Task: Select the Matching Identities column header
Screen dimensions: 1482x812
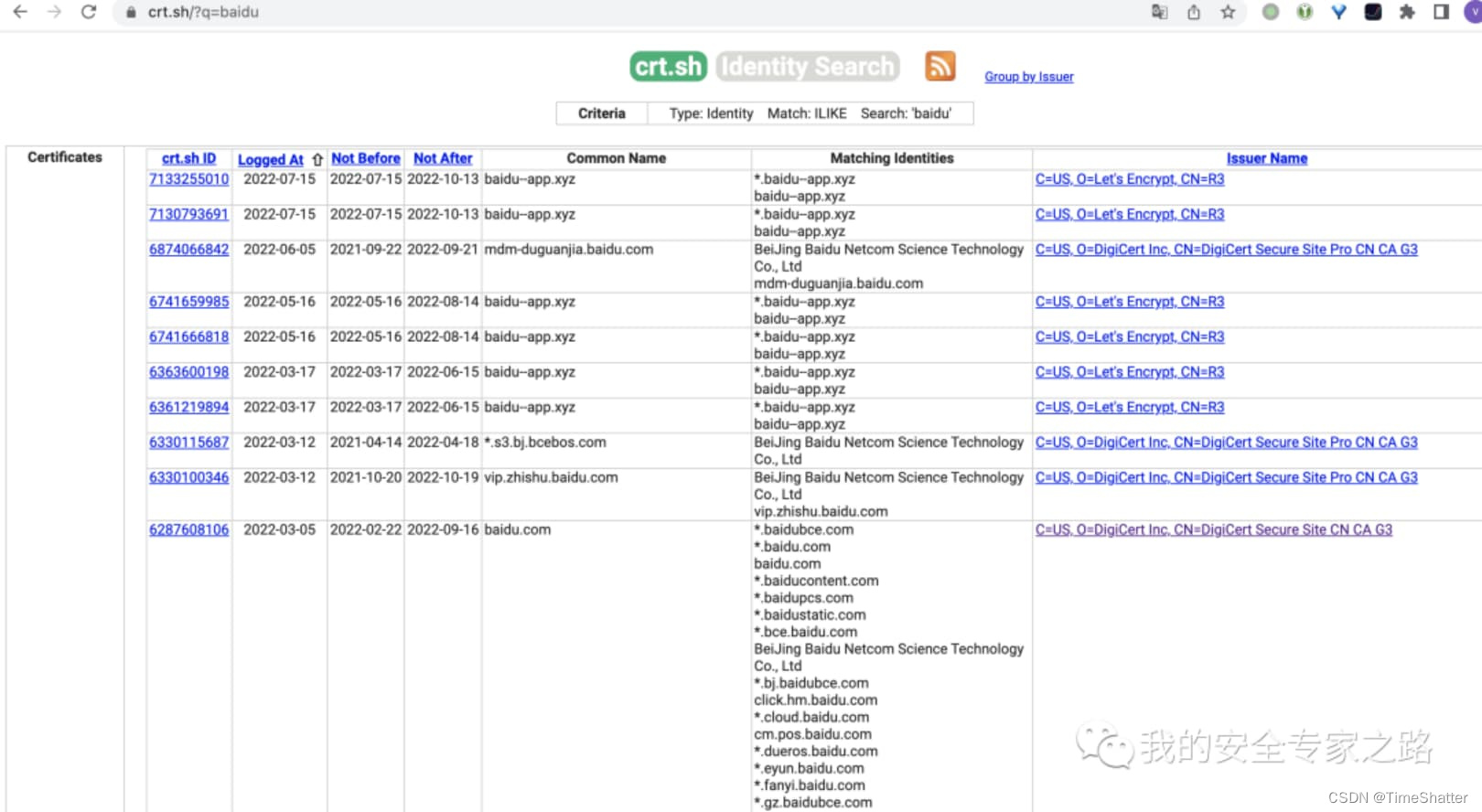Action: tap(892, 158)
